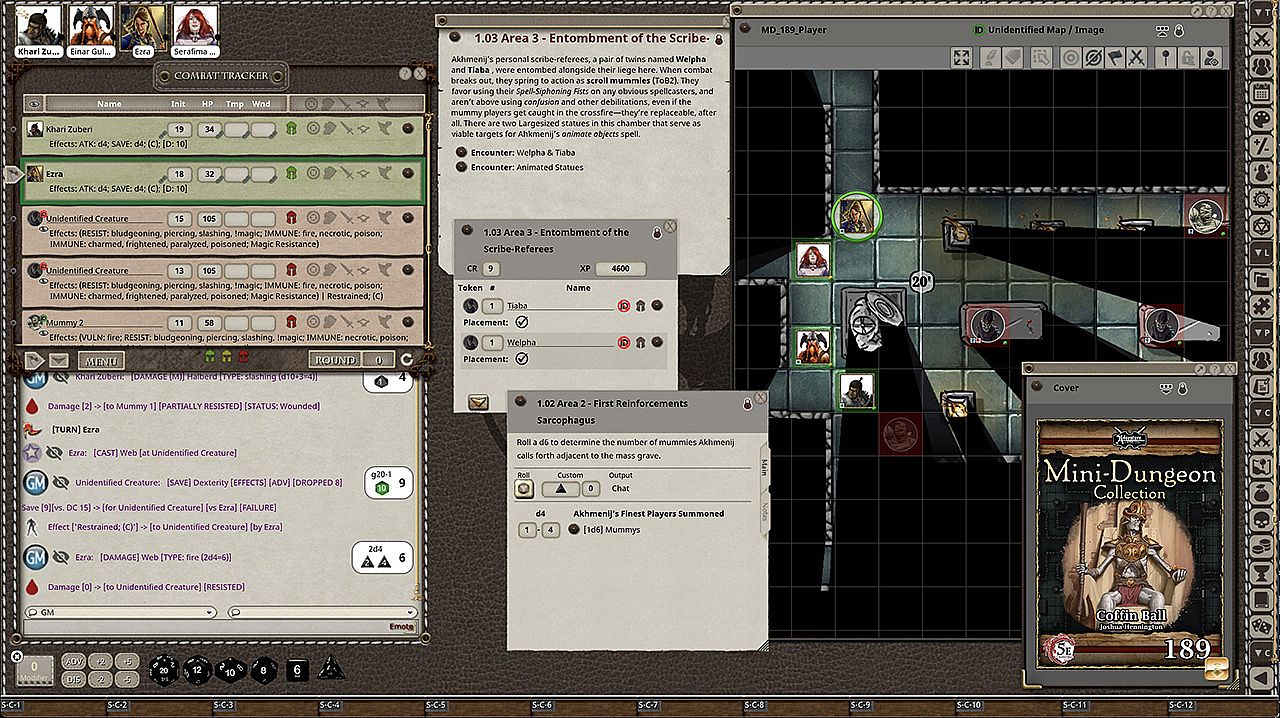This screenshot has width=1280, height=718.
Task: Click the DIS modifier button
Action: 74,679
